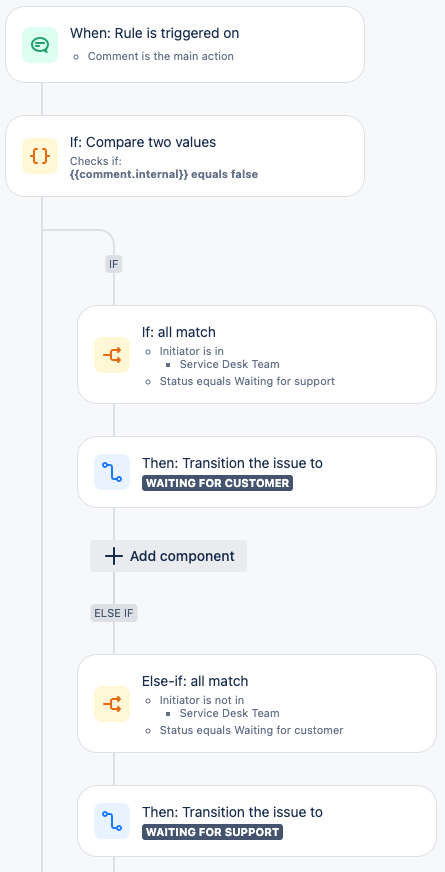The image size is (445, 872).
Task: Click the Initiator is not in condition line
Action: coord(202,700)
